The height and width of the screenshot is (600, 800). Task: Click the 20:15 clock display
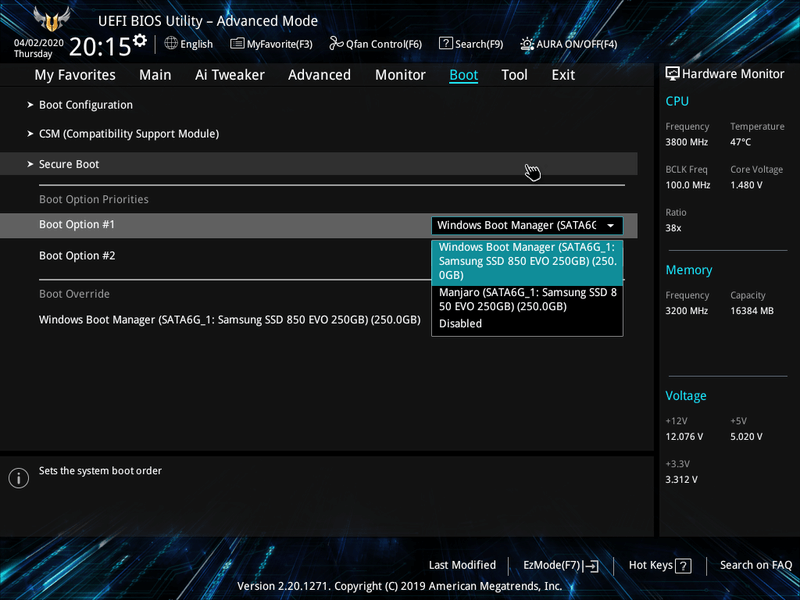tap(100, 47)
